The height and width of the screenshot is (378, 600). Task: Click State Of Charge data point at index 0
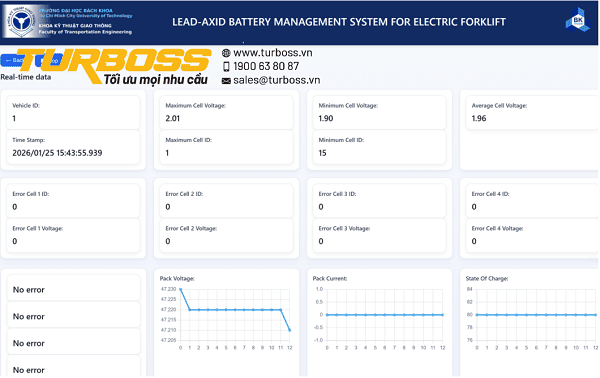[x=477, y=315]
